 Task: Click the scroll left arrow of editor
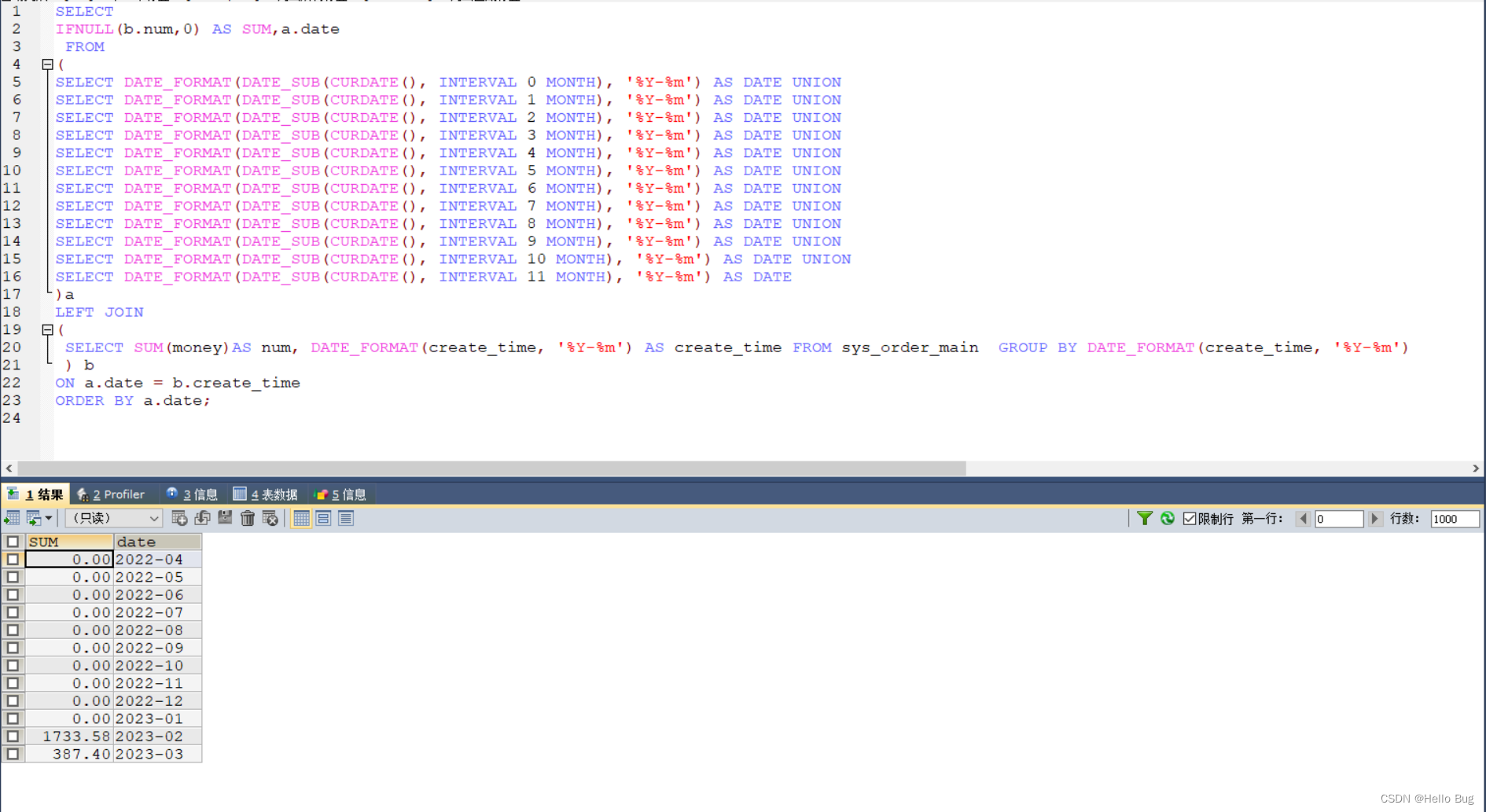point(9,468)
